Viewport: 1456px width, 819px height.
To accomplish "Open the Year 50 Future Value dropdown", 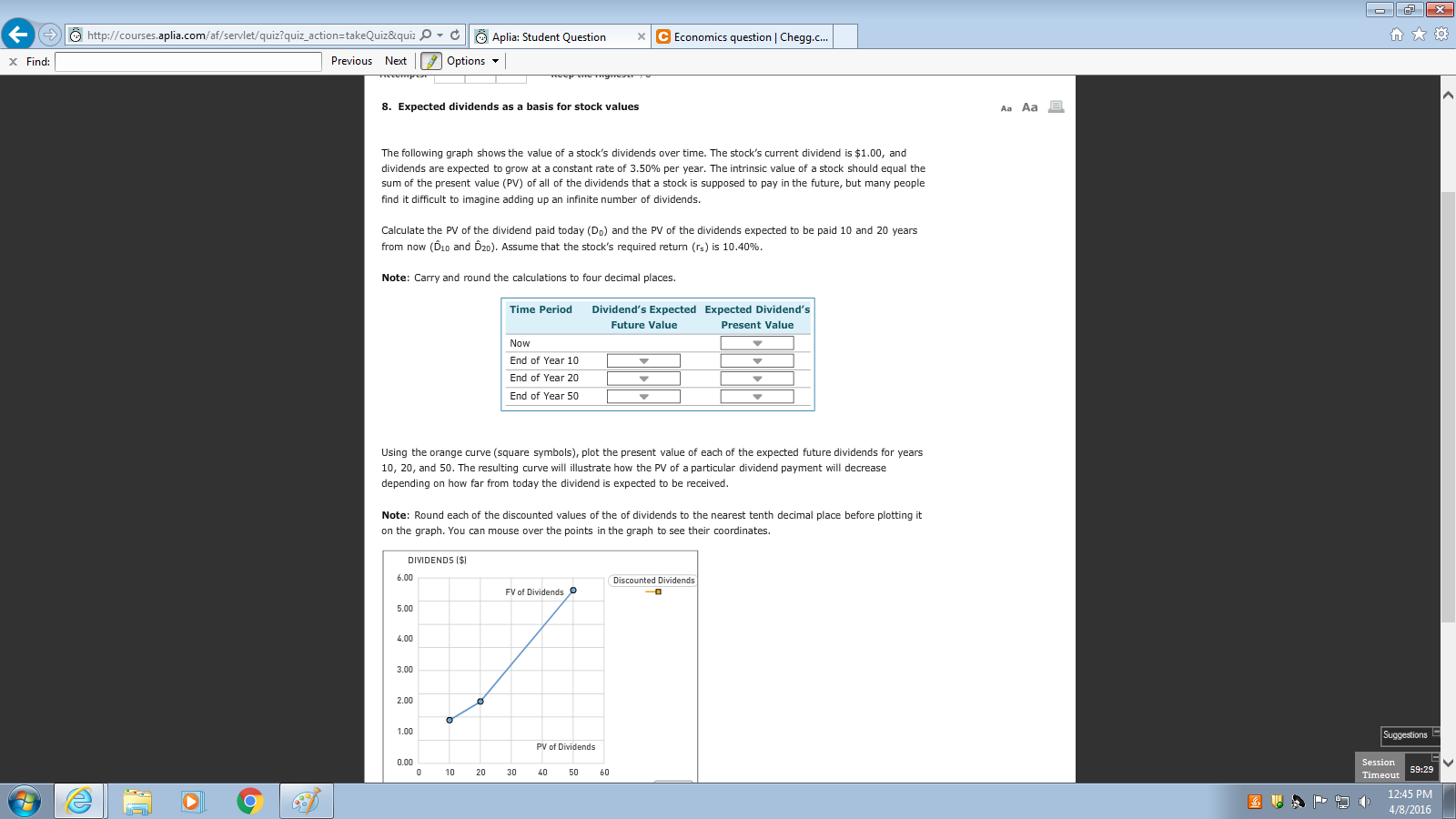I will point(643,397).
